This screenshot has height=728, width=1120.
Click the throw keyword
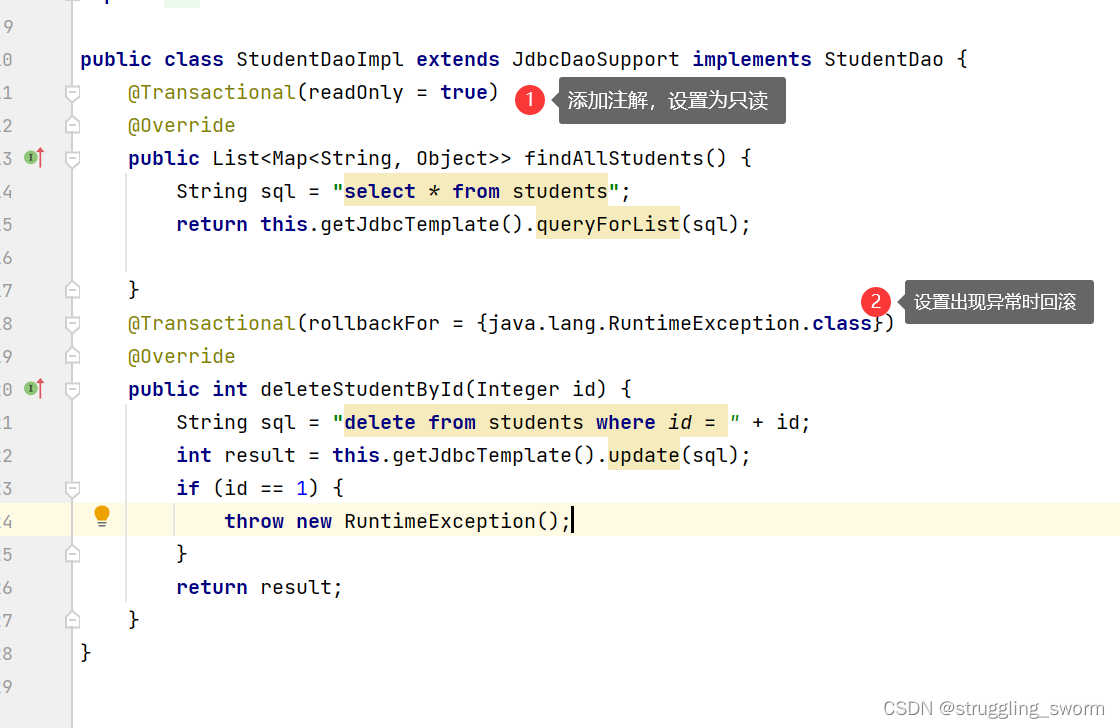tap(254, 522)
